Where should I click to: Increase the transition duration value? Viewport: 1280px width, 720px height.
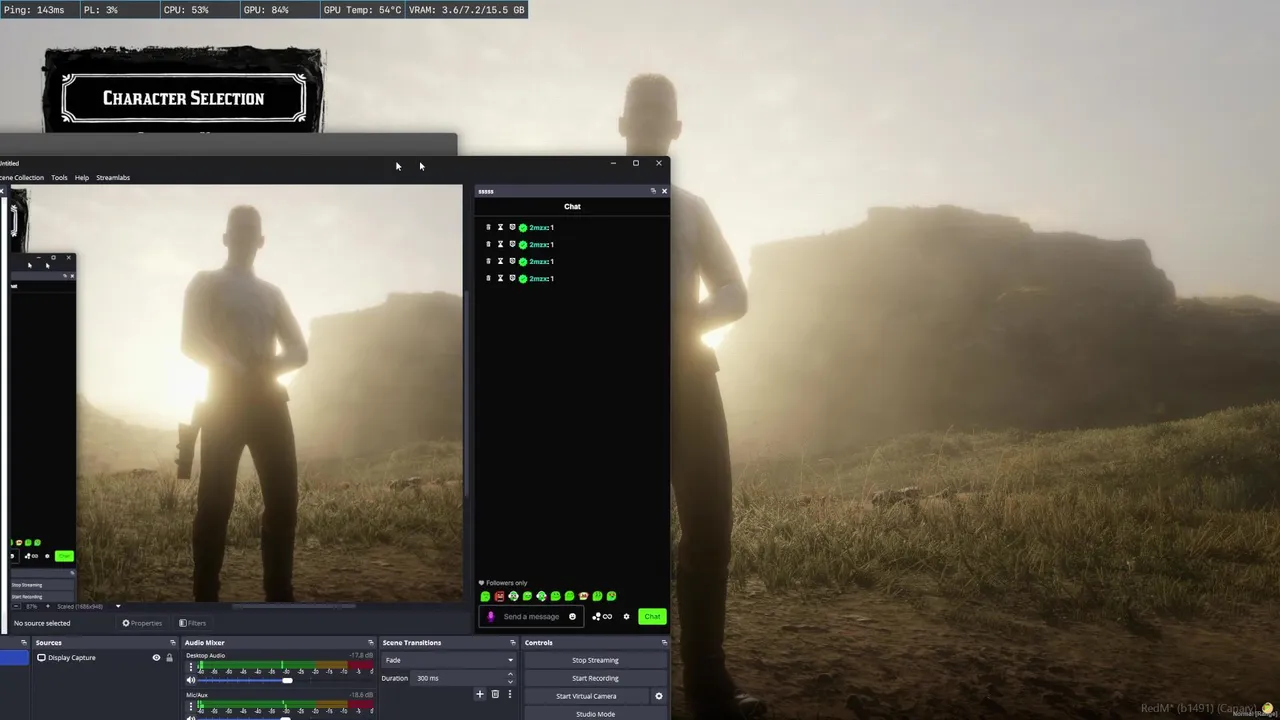point(510,674)
